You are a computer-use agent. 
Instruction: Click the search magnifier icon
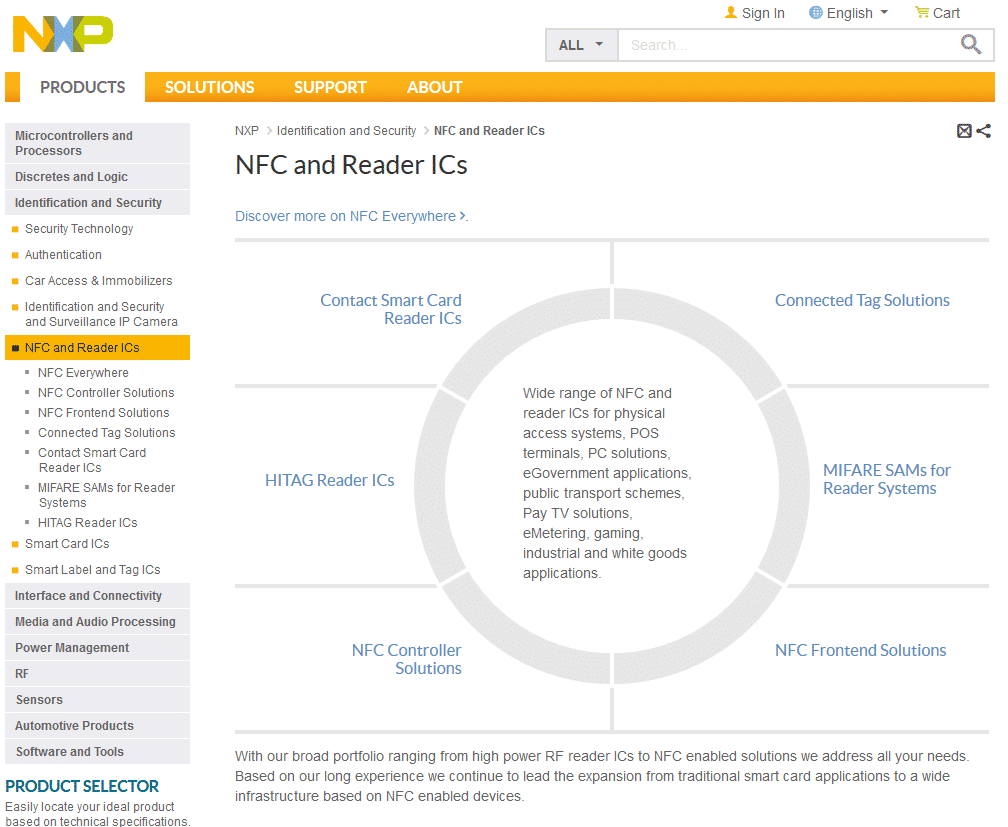pyautogui.click(x=970, y=44)
